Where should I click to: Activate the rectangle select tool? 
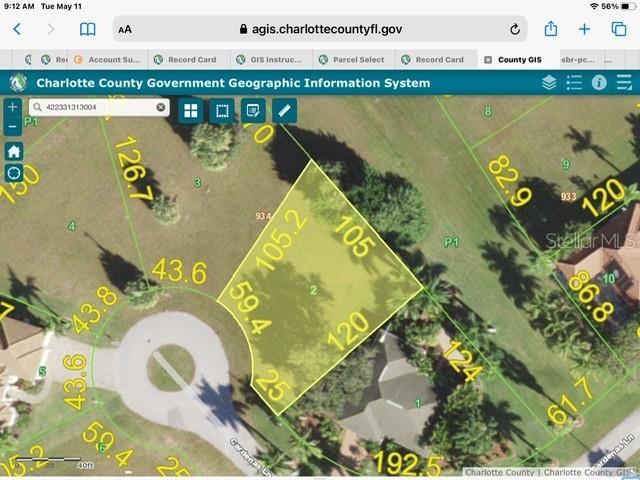[x=221, y=110]
